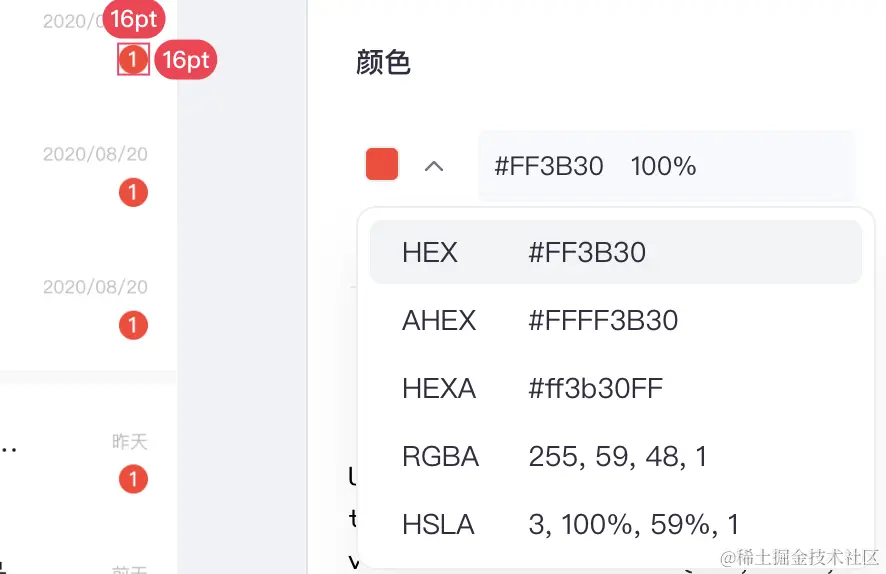Click the truncated date beside the top 16pt label
The image size is (886, 574).
pos(70,21)
